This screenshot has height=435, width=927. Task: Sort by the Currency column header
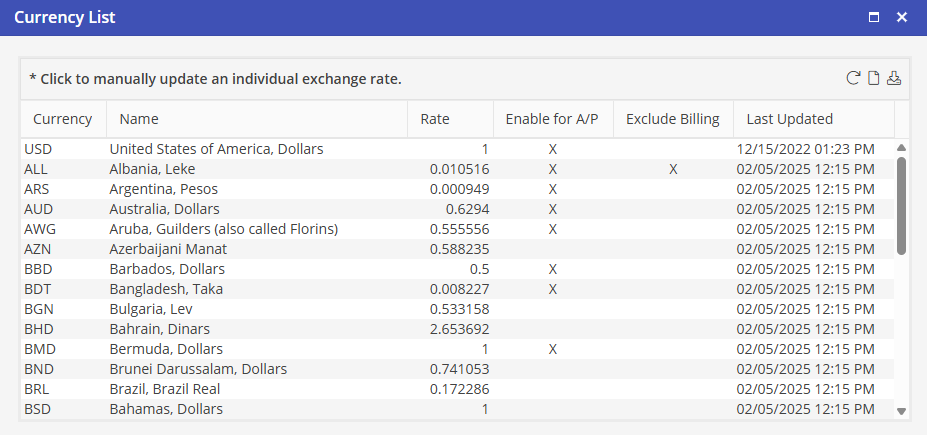pyautogui.click(x=62, y=119)
